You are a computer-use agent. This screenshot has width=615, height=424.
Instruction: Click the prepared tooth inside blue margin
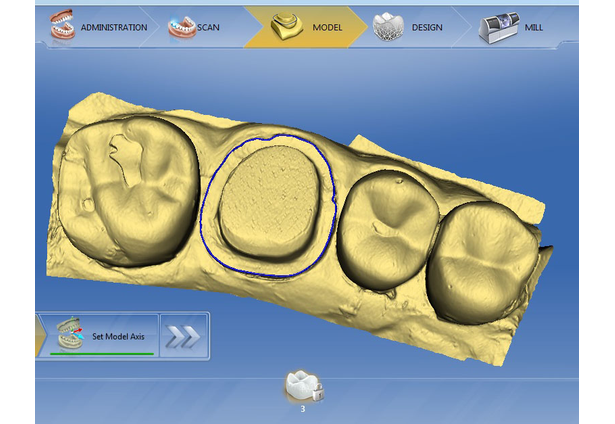point(269,200)
